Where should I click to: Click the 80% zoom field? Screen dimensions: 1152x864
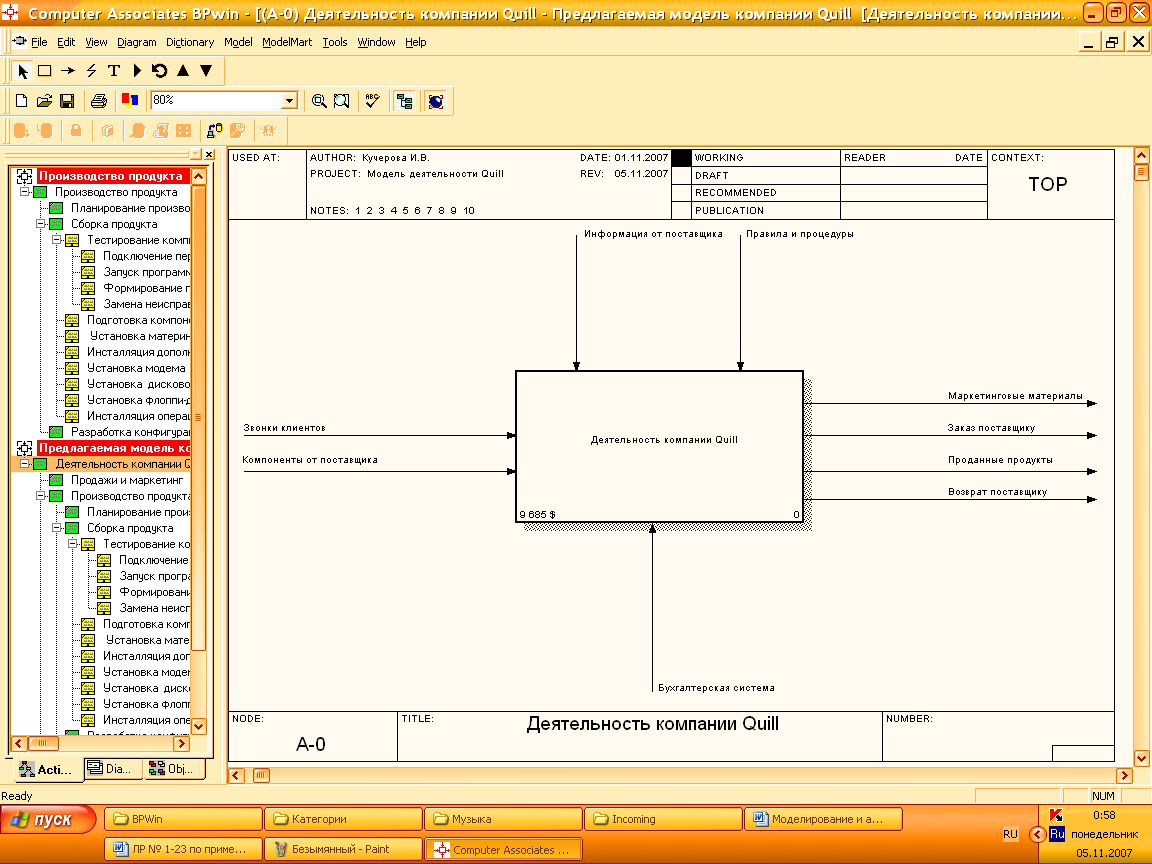(x=216, y=101)
